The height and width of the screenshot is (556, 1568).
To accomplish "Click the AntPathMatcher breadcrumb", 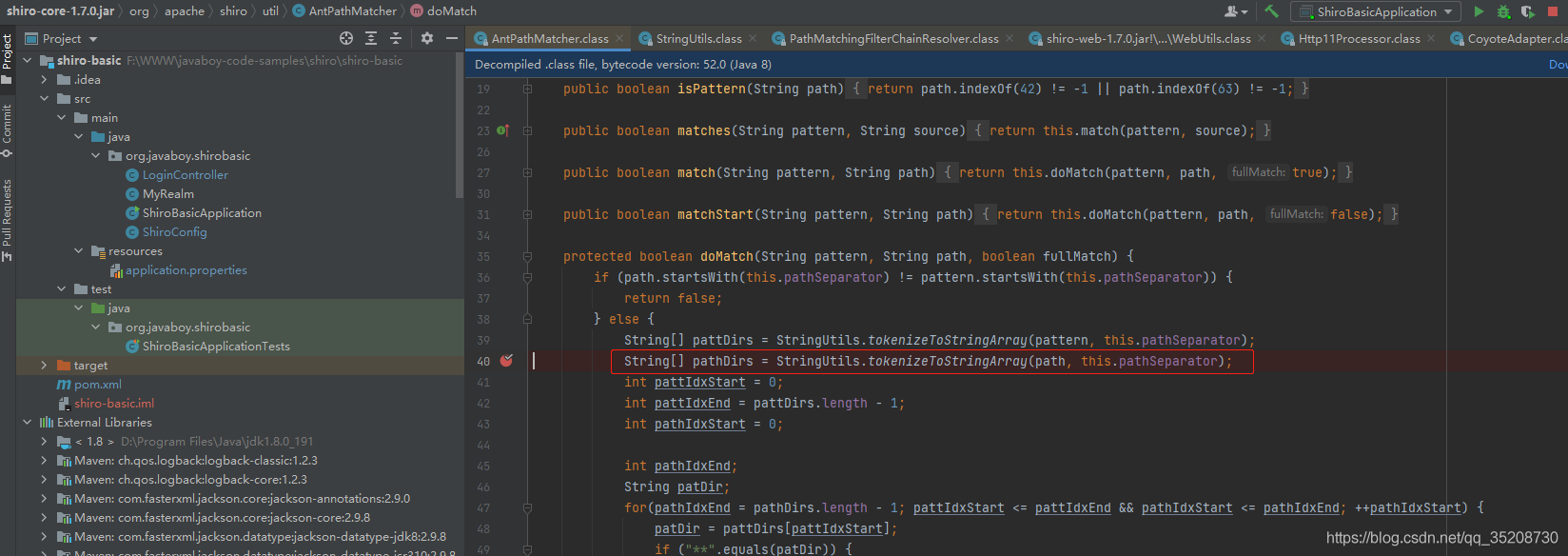I will (x=344, y=11).
